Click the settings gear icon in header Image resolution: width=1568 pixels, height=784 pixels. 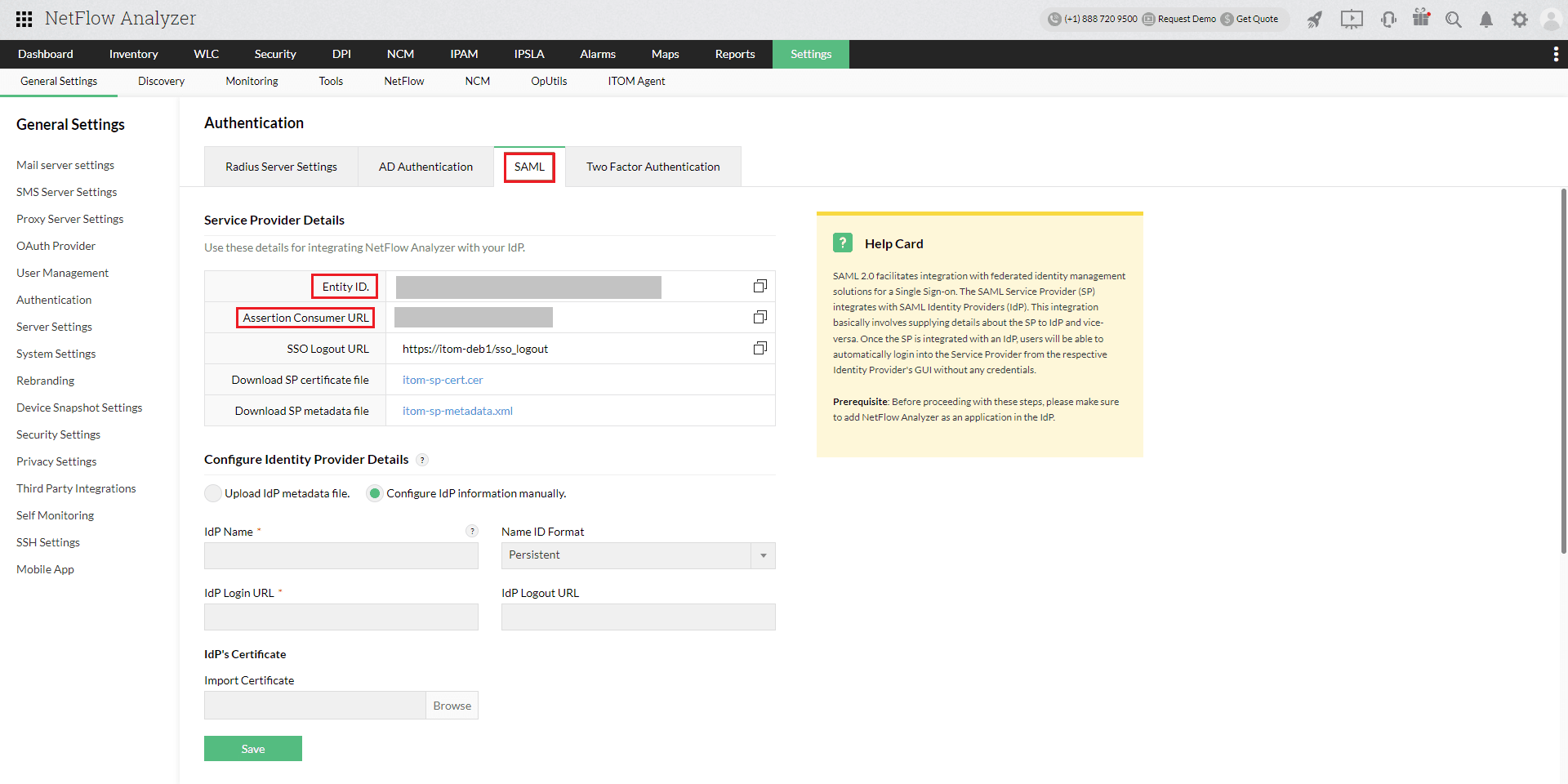tap(1519, 19)
